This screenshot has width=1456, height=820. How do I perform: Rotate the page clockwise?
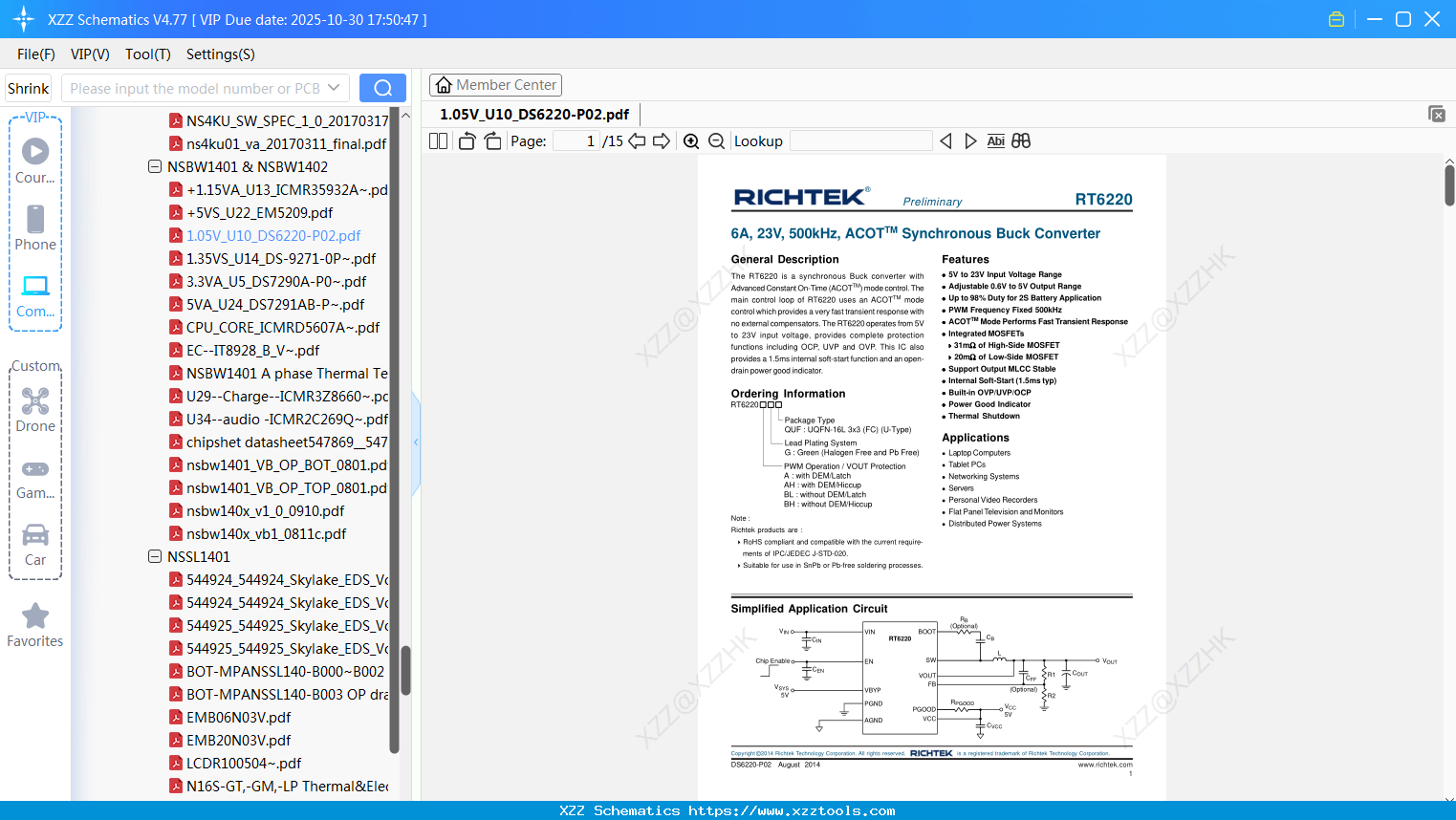(x=492, y=141)
